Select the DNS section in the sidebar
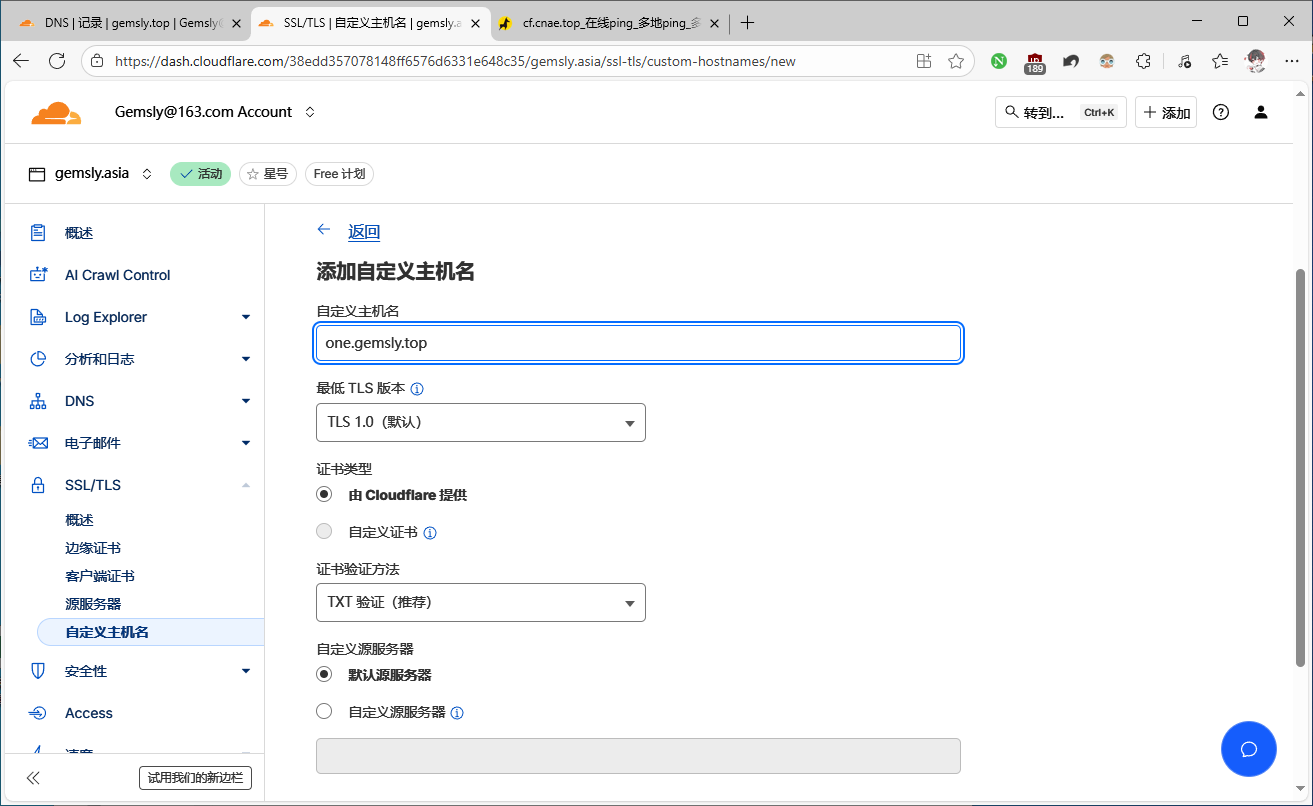The width and height of the screenshot is (1313, 806). pos(80,400)
